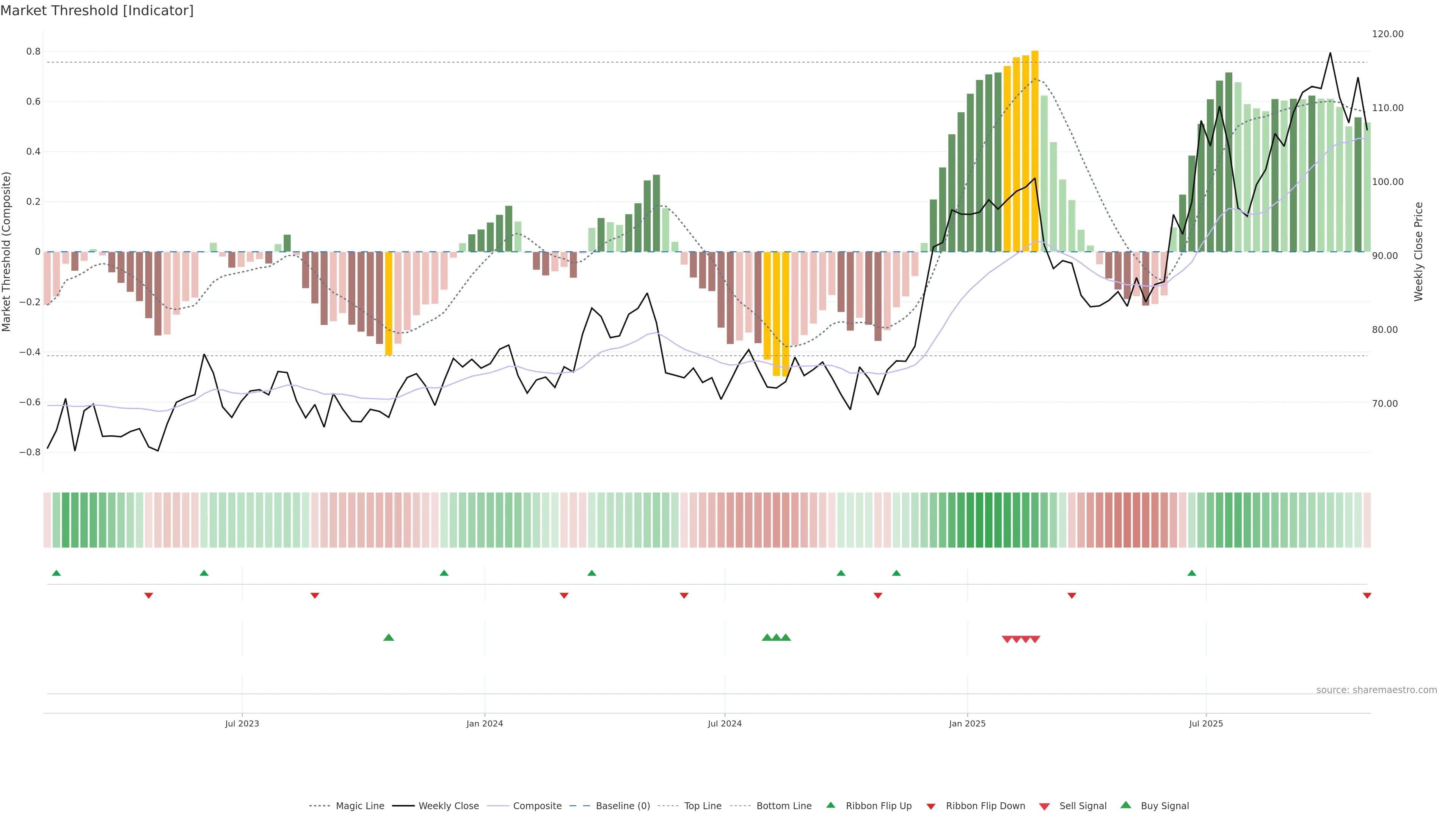Click Sell Signal legend red triangle

click(x=1045, y=806)
